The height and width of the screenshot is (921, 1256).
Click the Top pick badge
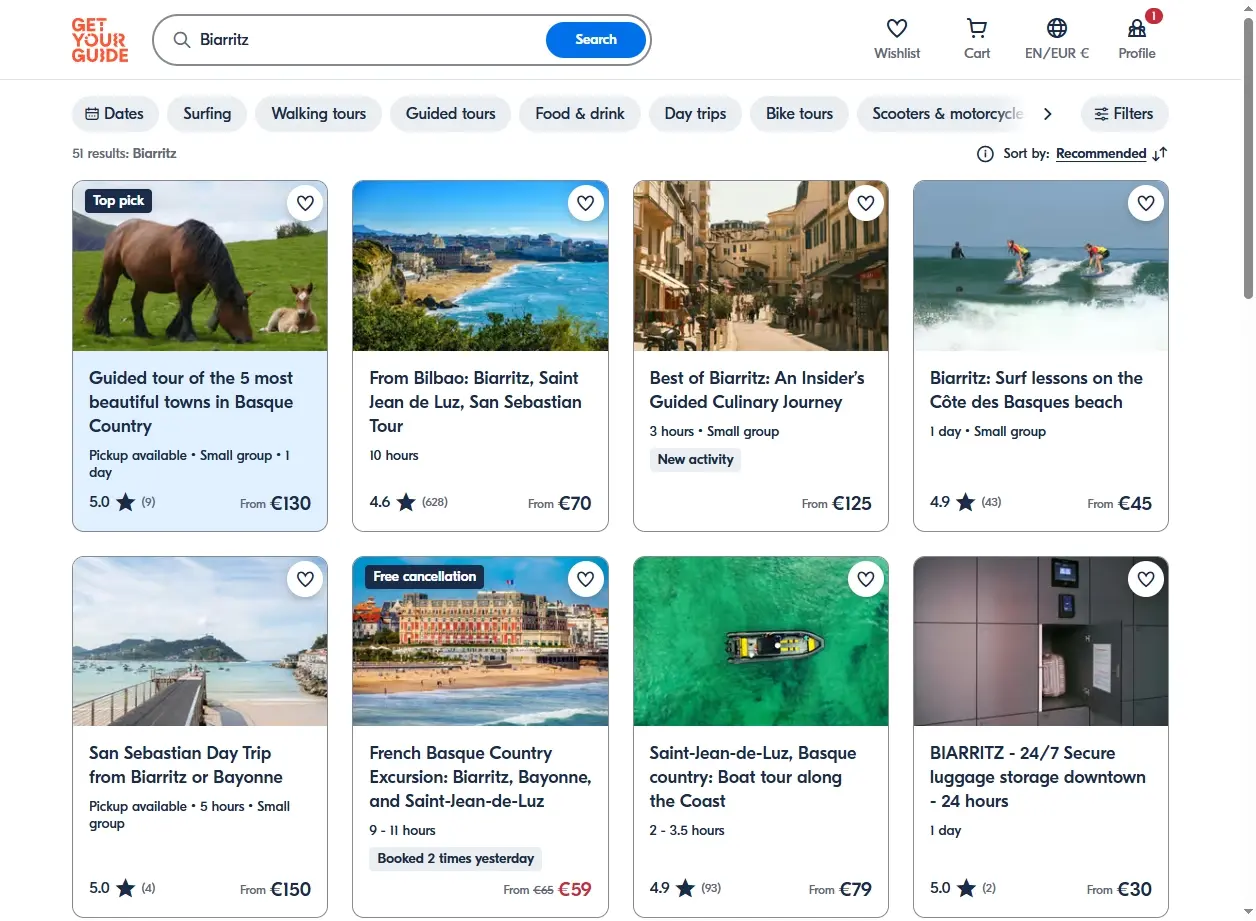(119, 201)
